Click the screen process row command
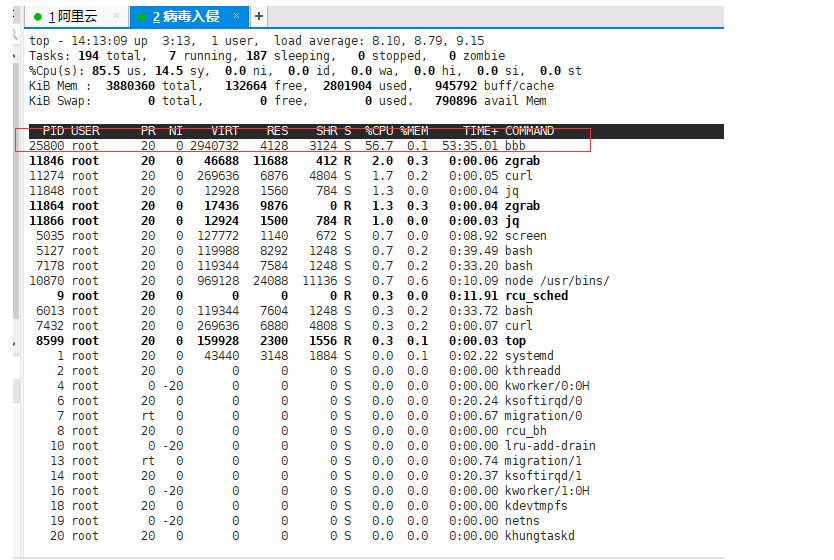The image size is (834, 560). pos(526,236)
